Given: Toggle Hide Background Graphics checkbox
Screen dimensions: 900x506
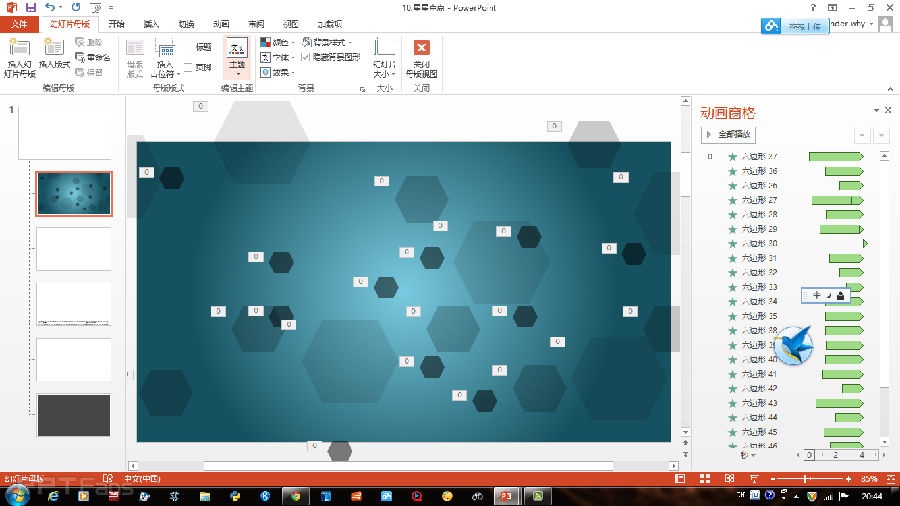Looking at the screenshot, I should click(306, 57).
